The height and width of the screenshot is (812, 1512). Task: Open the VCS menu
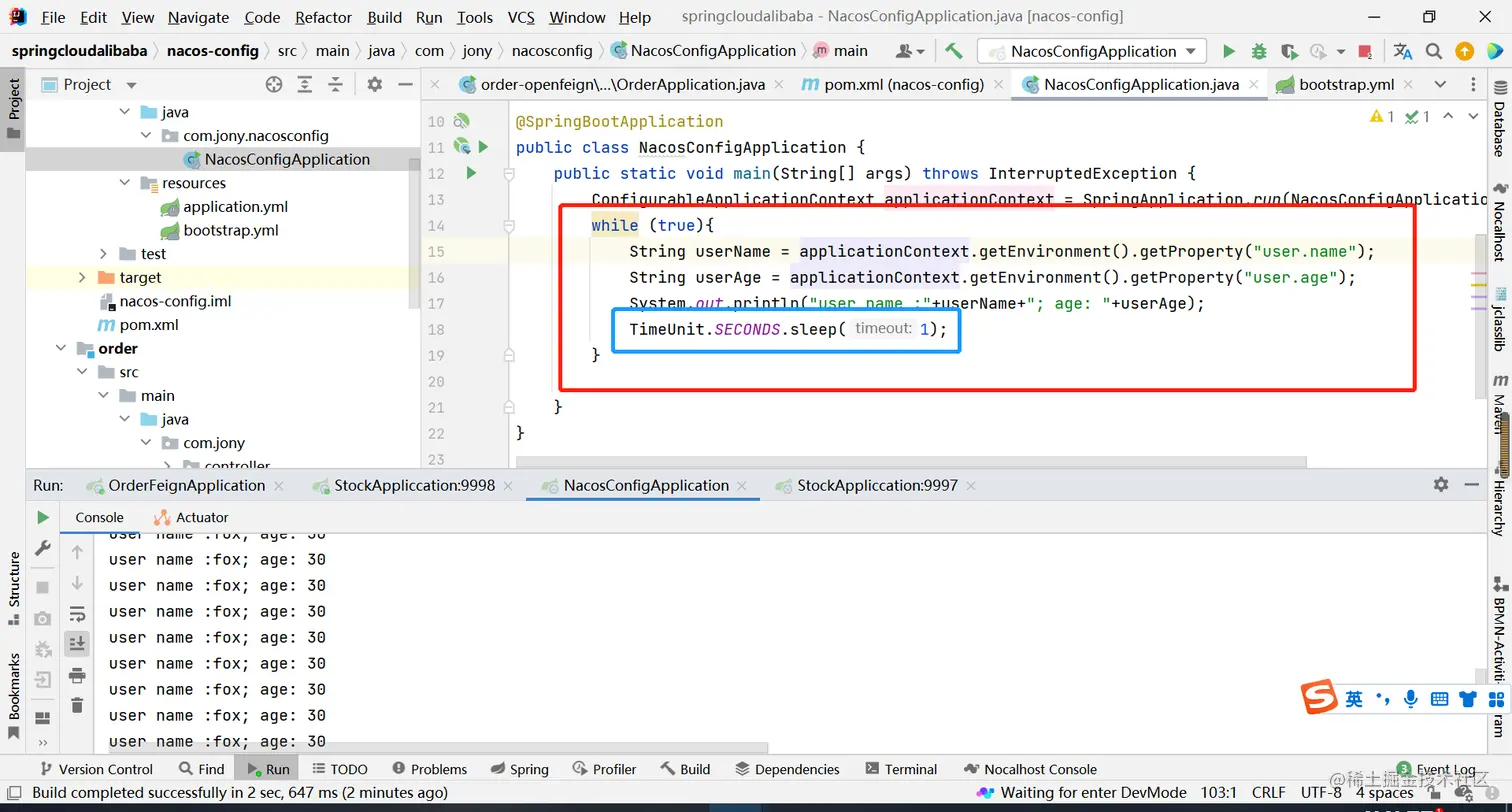point(521,17)
